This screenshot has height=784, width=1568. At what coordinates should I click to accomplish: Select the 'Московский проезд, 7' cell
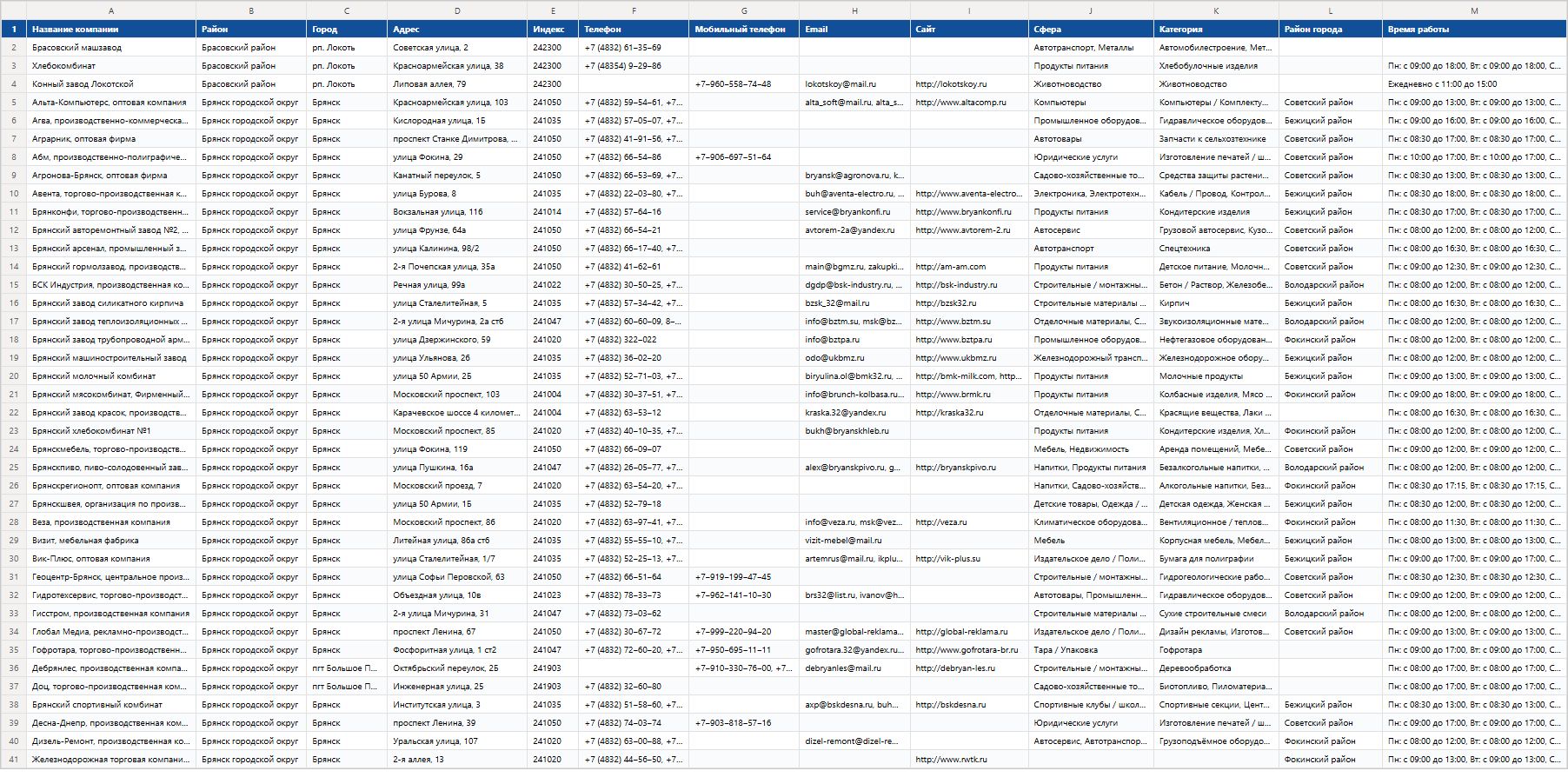457,486
